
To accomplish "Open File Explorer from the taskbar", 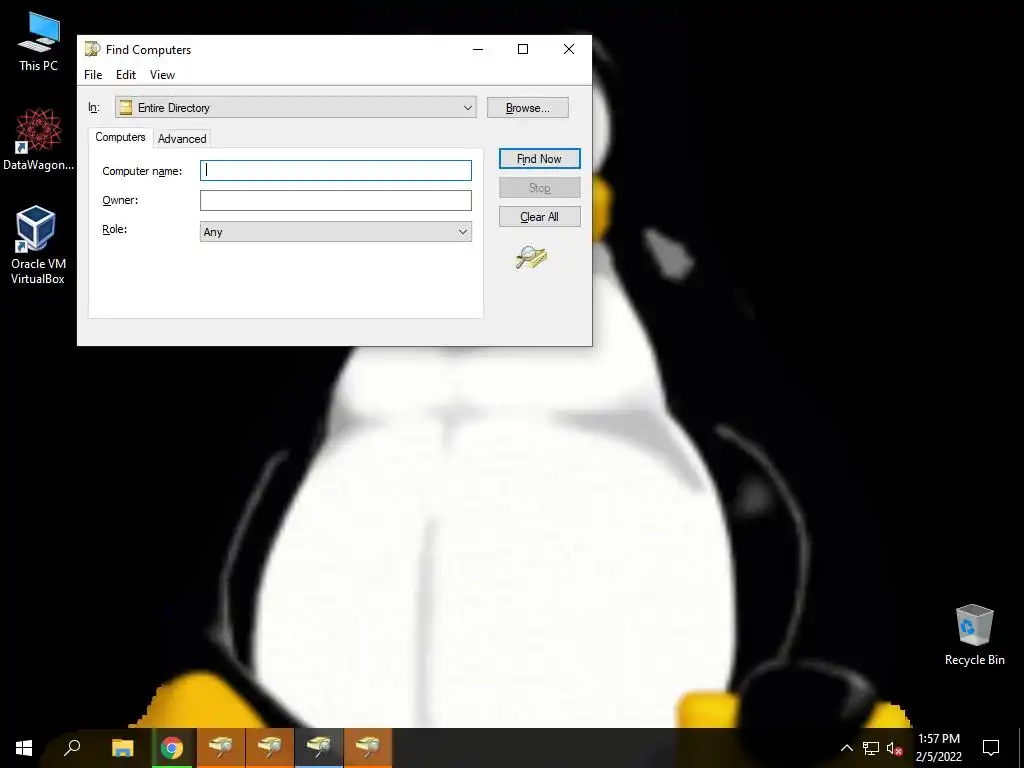I will pos(122,748).
